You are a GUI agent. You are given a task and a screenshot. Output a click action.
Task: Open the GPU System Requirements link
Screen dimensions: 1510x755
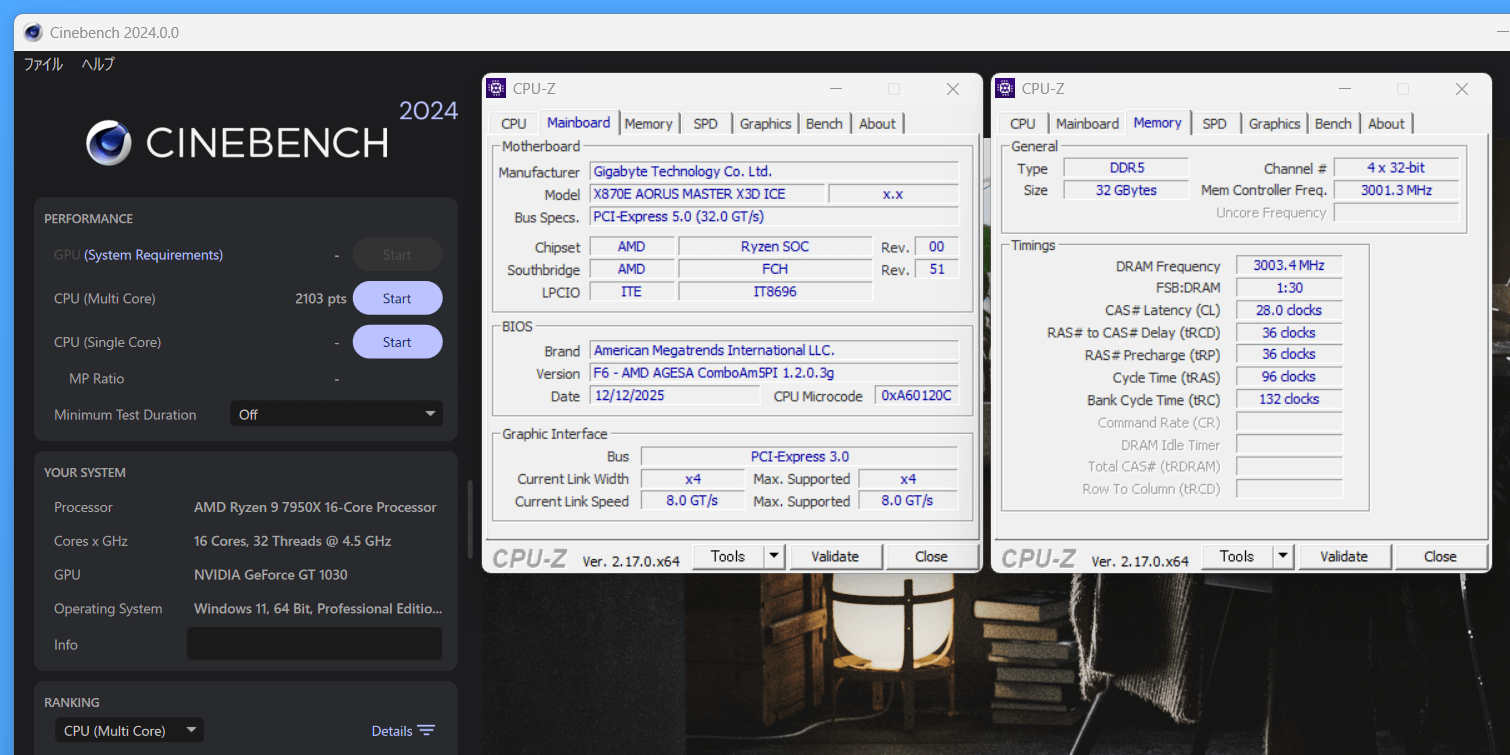coord(153,255)
